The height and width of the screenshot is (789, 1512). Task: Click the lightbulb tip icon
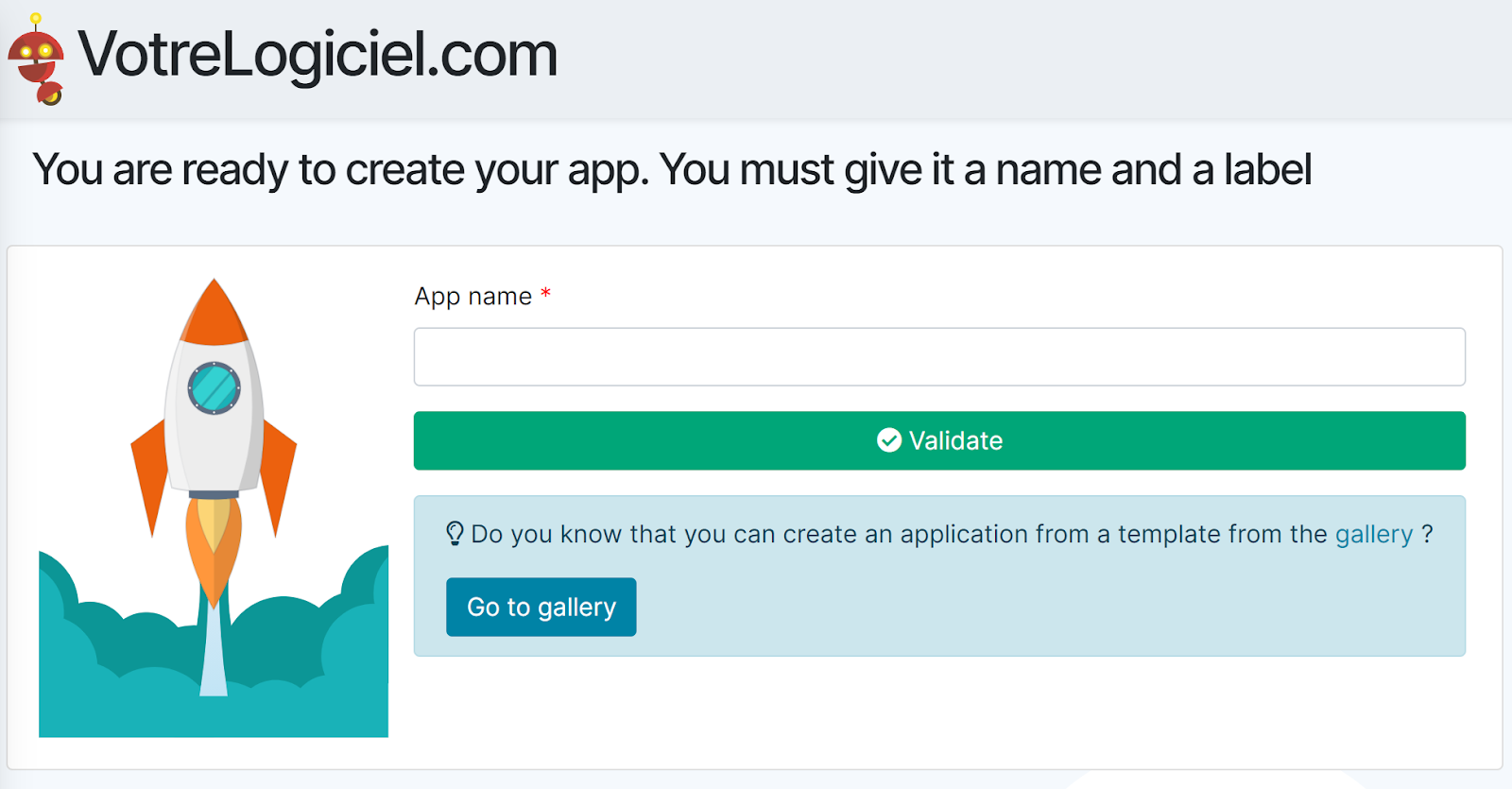pos(455,534)
